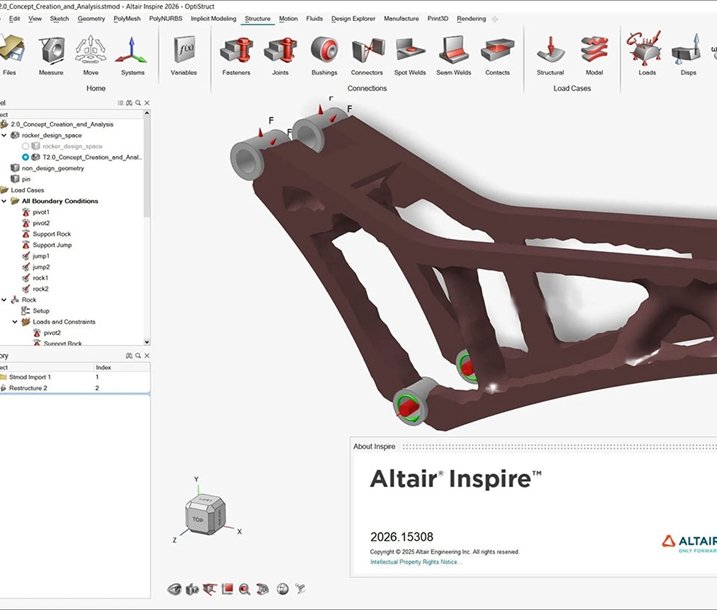
Task: Select radio button for T2.0_Concept_Creation_and_Anal
Action: 26,157
